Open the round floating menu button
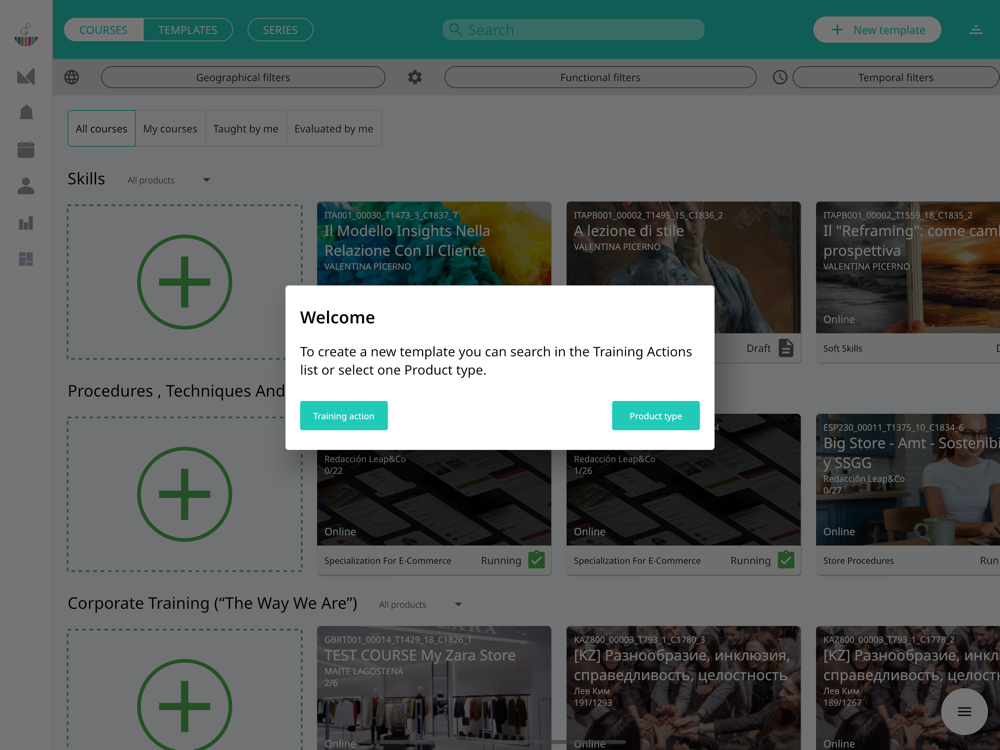The image size is (1000, 750). (x=964, y=712)
